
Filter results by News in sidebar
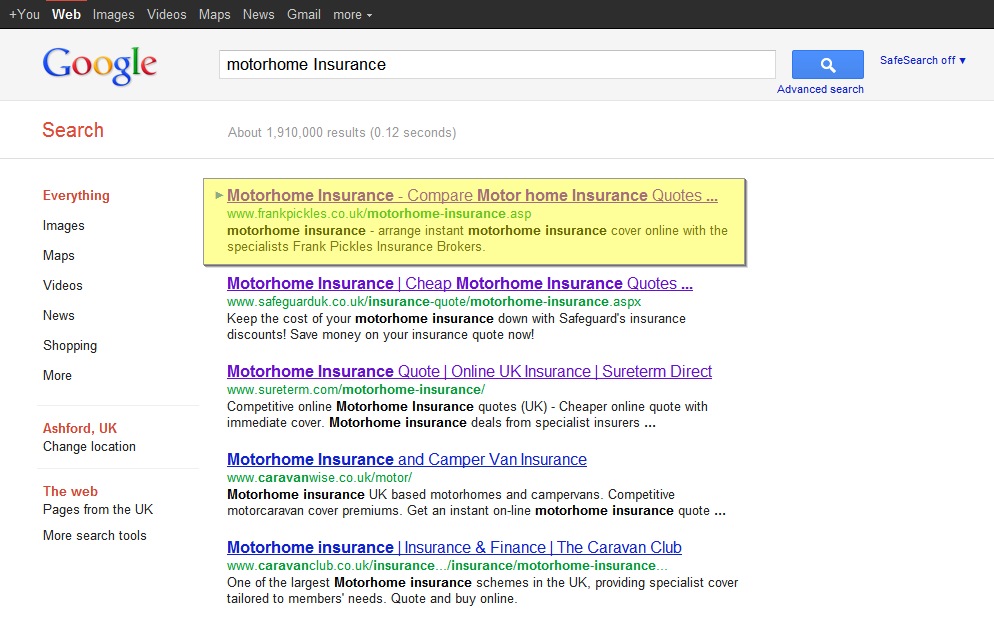click(x=58, y=315)
